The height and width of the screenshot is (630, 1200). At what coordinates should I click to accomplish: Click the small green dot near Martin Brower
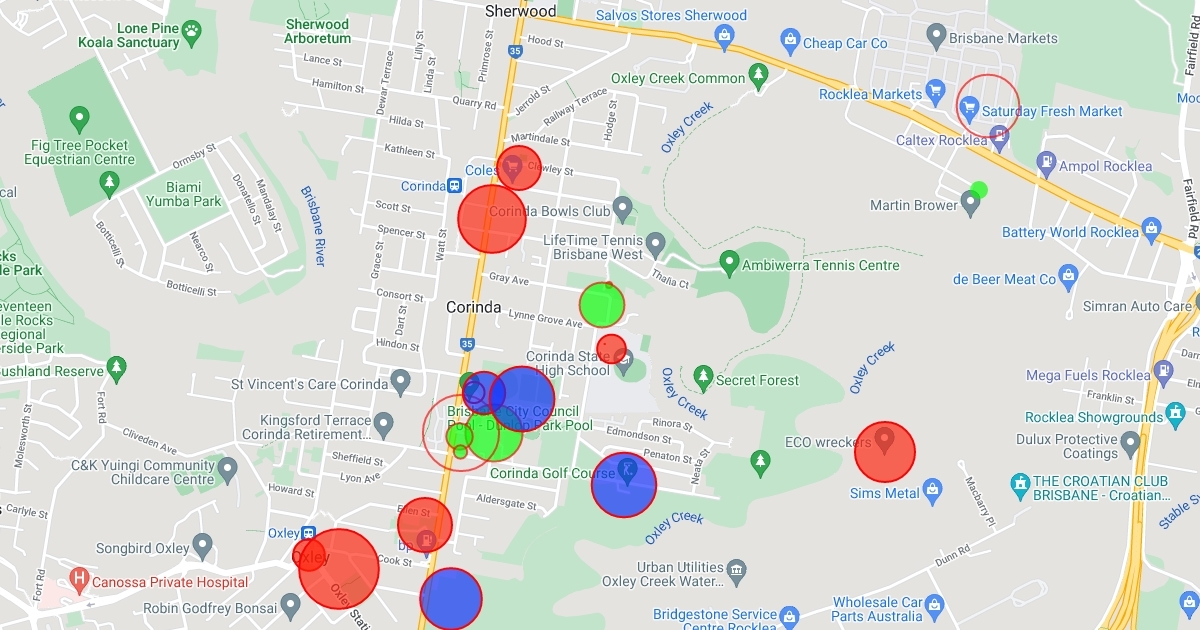979,189
